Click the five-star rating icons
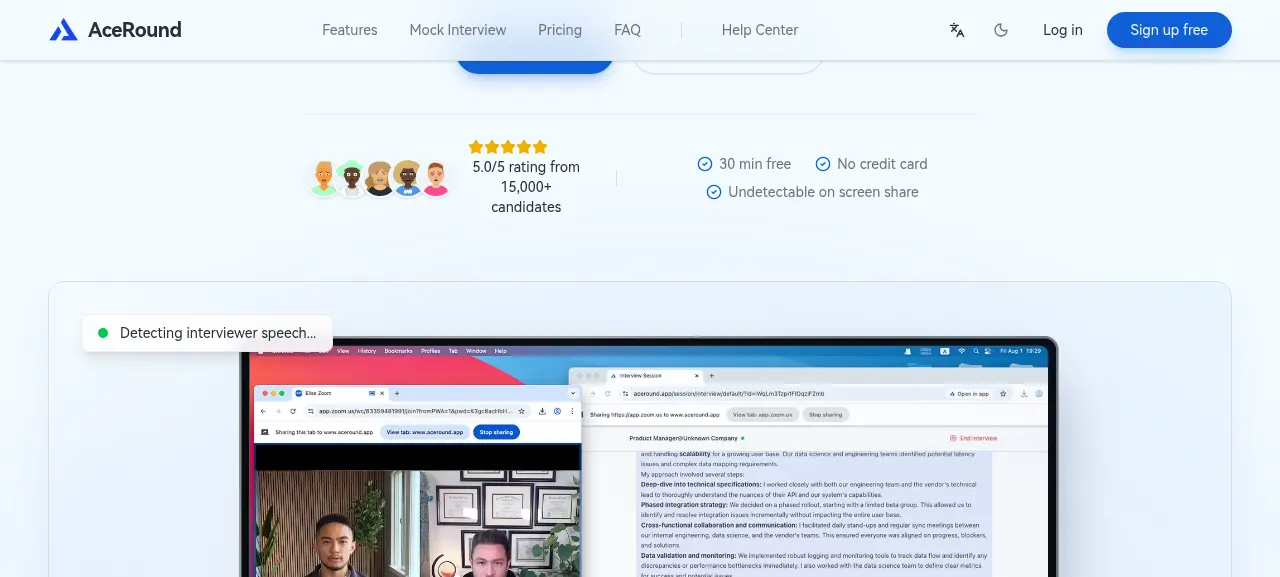The height and width of the screenshot is (577, 1280). tap(508, 147)
